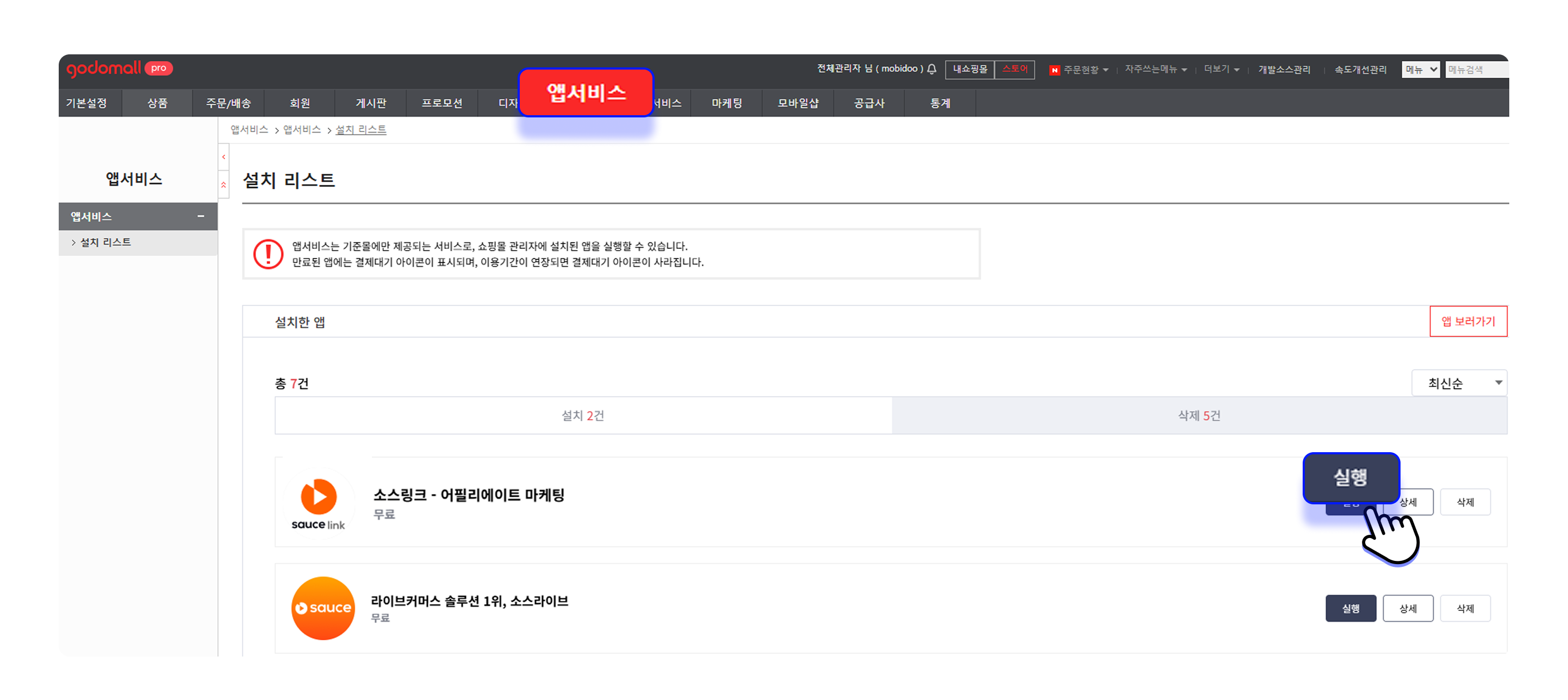Open the 메뉴 select dropdown
Image resolution: width=1568 pixels, height=700 pixels.
tap(1420, 70)
